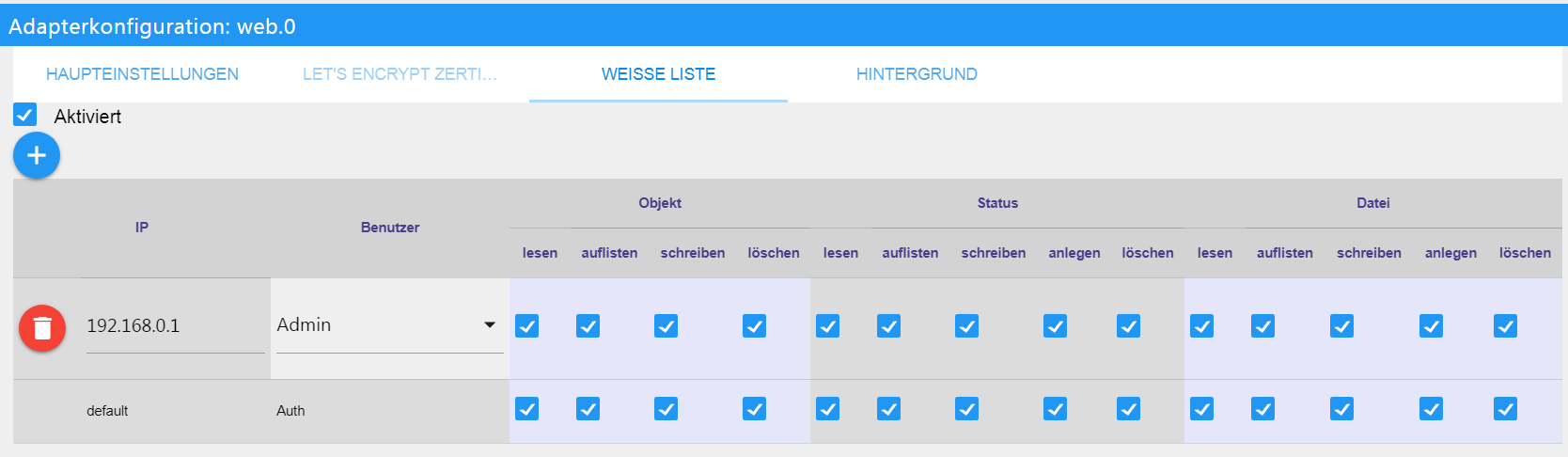Toggle the Aktiviert checkbox

point(25,116)
